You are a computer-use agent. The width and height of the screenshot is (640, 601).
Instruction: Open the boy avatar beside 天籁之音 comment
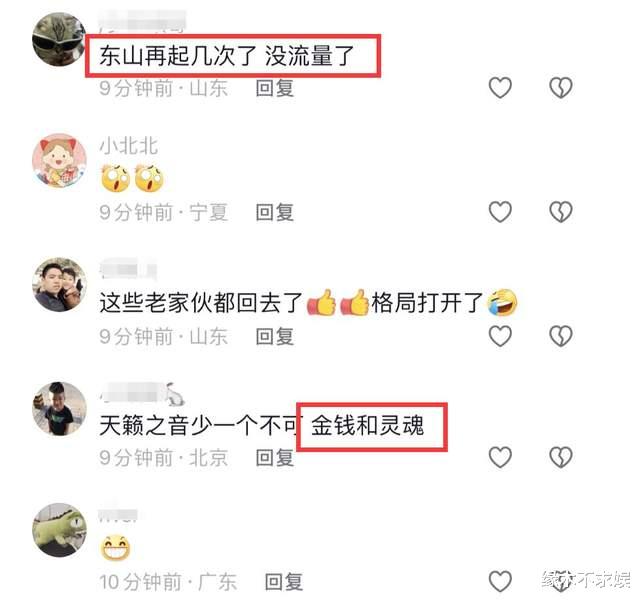pos(60,409)
